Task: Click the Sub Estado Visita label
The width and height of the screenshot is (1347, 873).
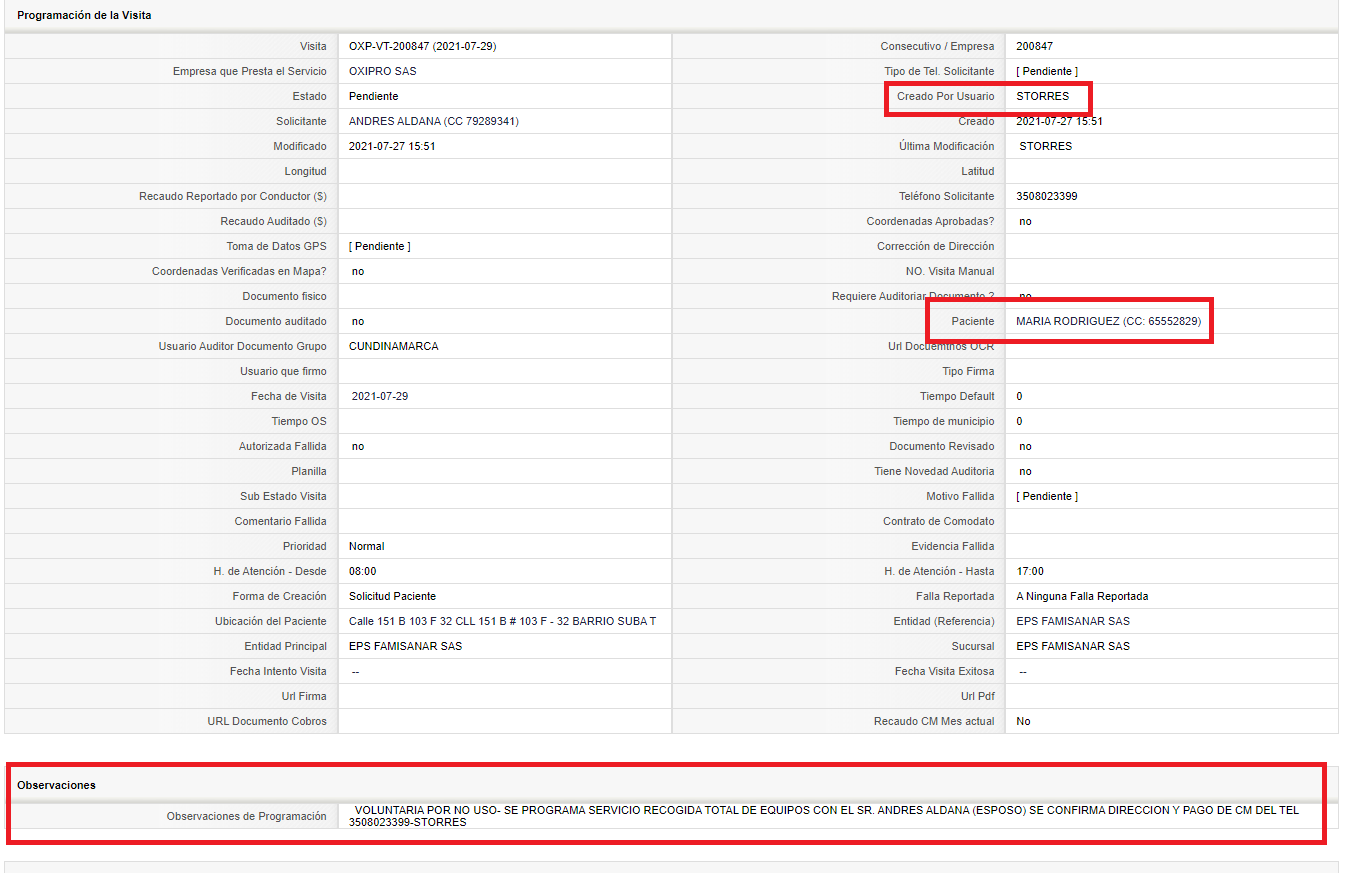Action: pos(283,496)
